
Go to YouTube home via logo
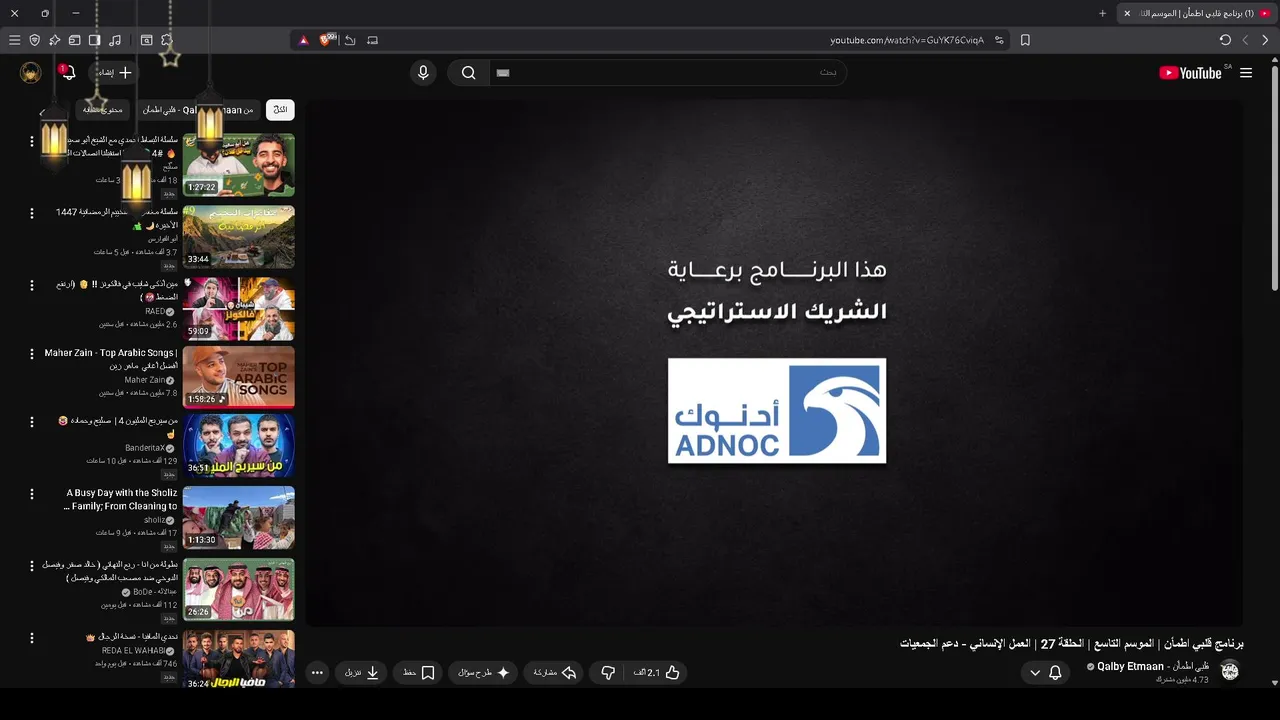(1190, 73)
